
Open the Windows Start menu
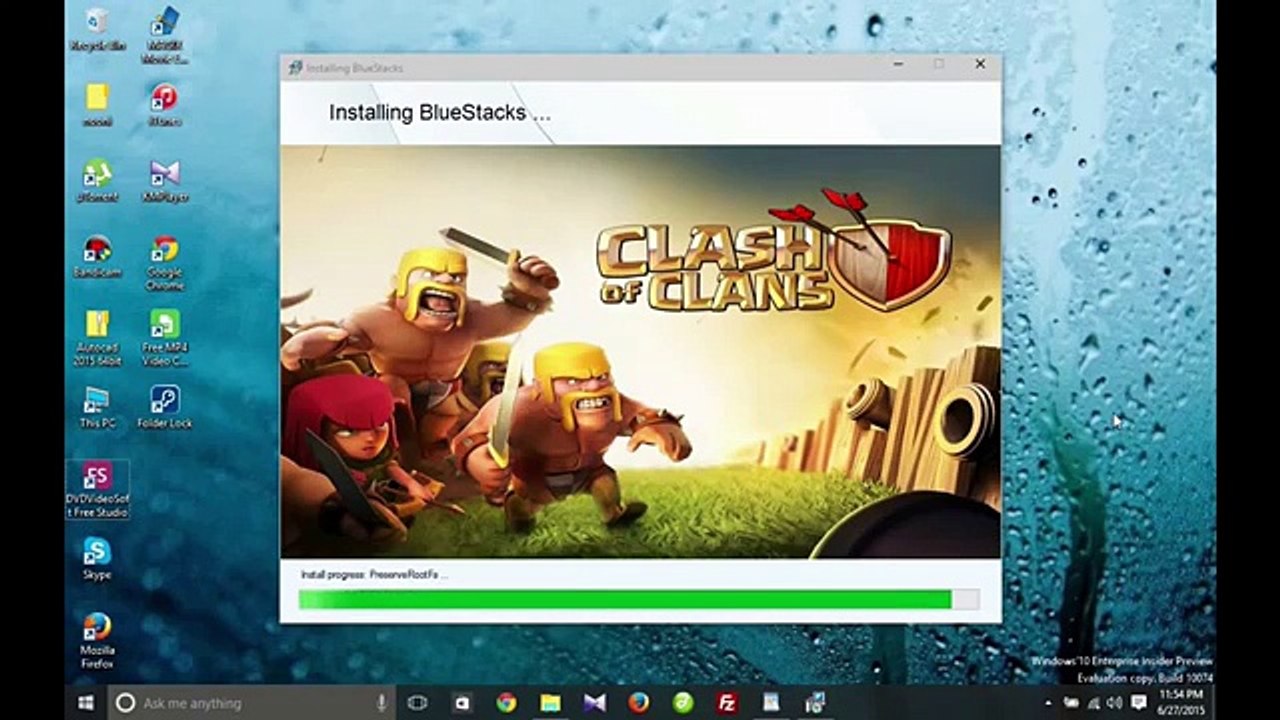86,703
